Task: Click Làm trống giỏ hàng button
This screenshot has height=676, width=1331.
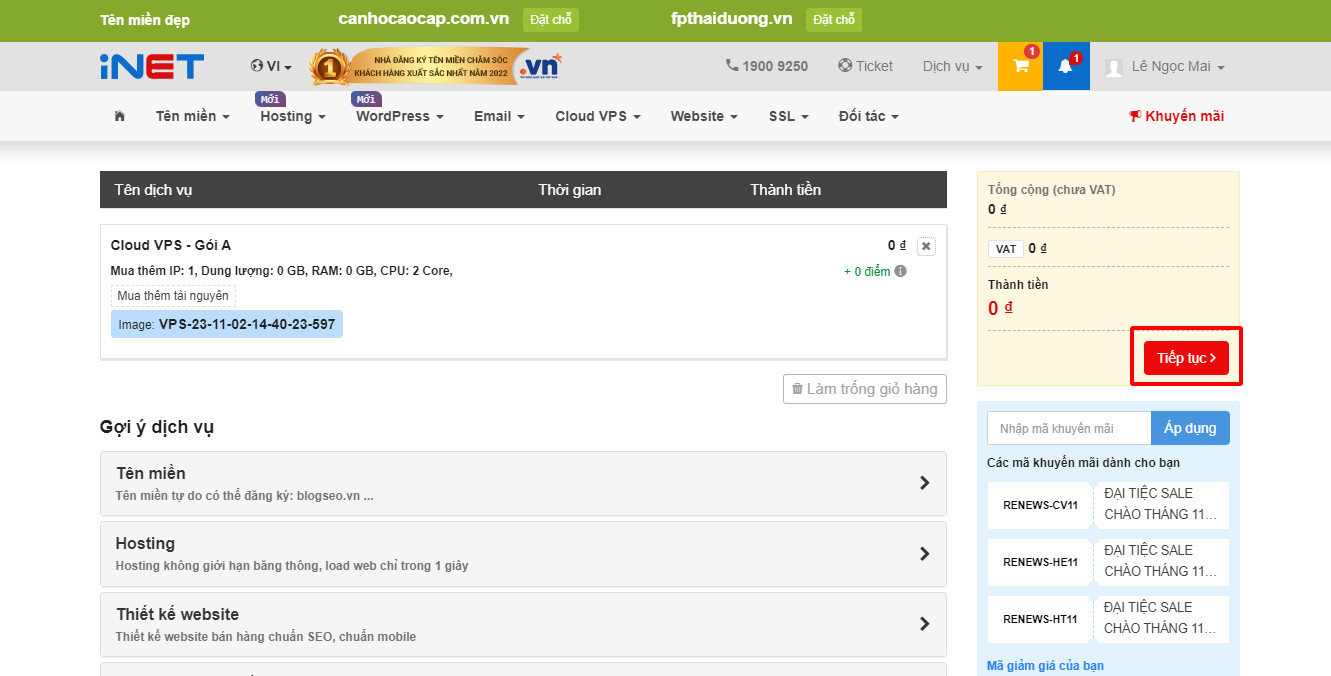Action: 865,389
